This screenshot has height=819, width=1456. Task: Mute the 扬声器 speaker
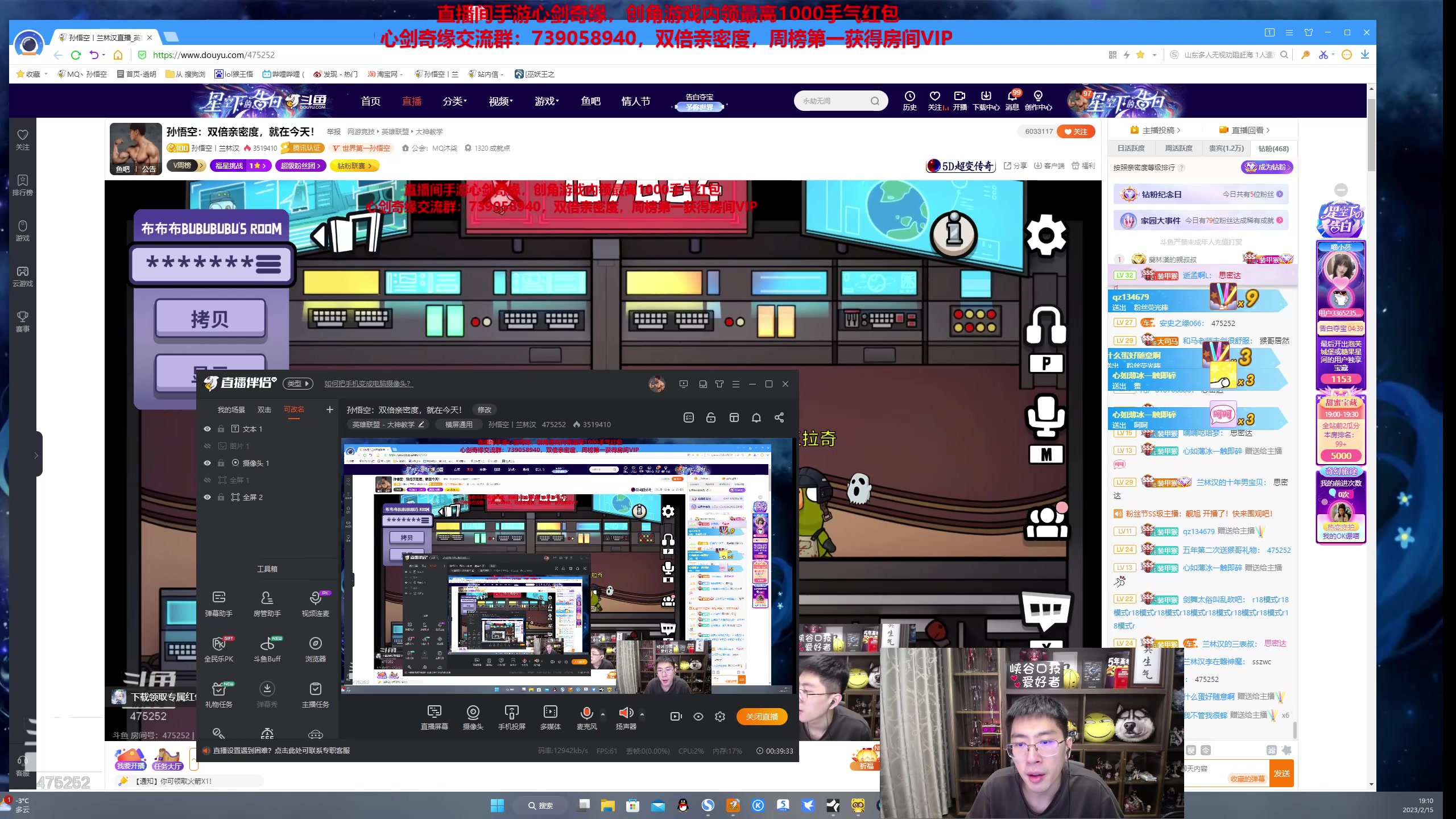tap(626, 713)
